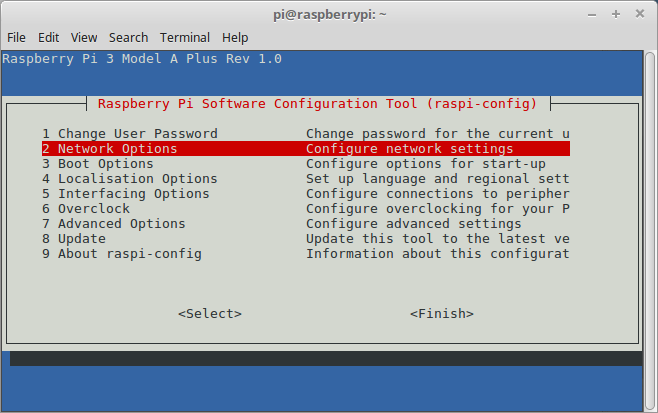
Task: Open the View menu
Action: pos(84,37)
